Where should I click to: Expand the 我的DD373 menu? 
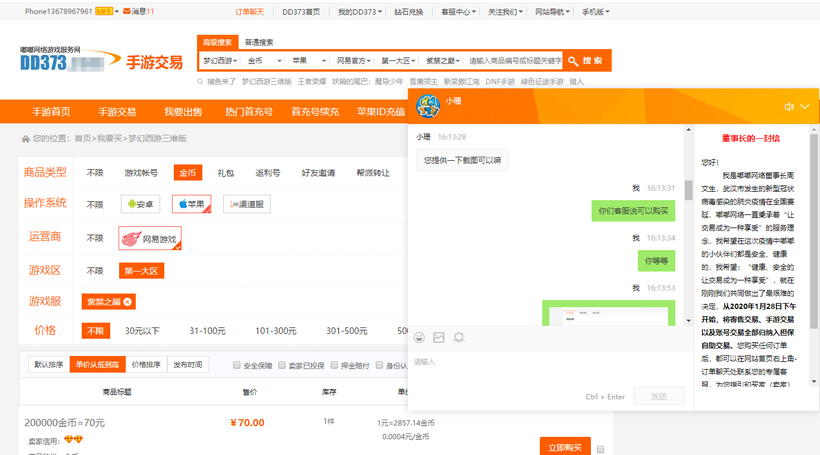(360, 12)
